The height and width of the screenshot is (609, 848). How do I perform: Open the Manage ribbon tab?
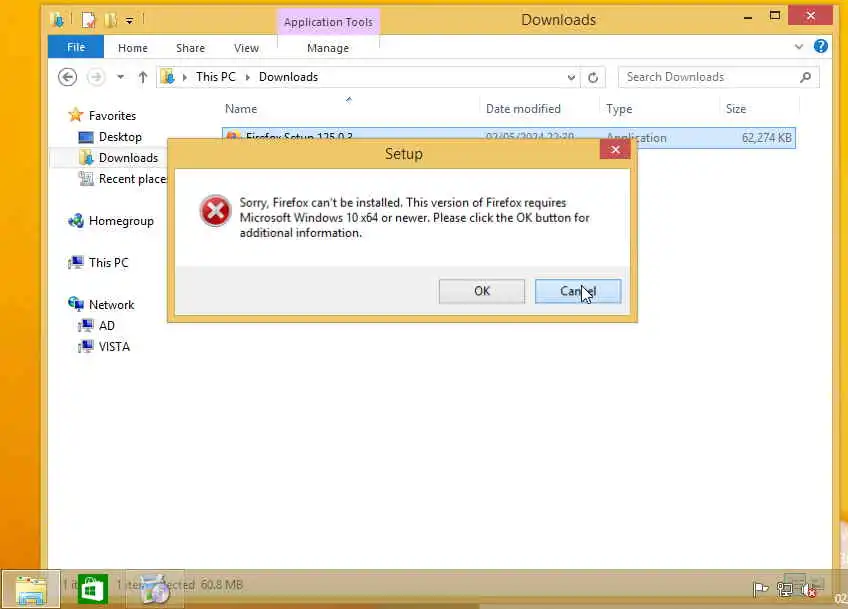328,48
